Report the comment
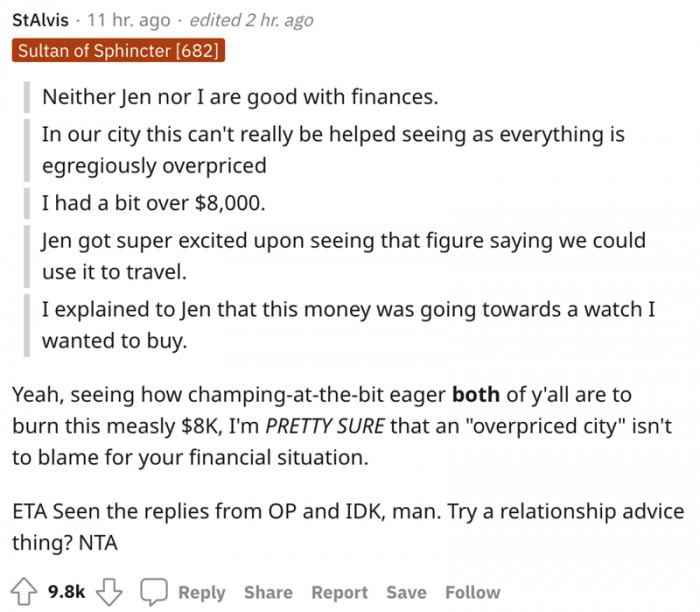700x612 pixels. [x=340, y=592]
